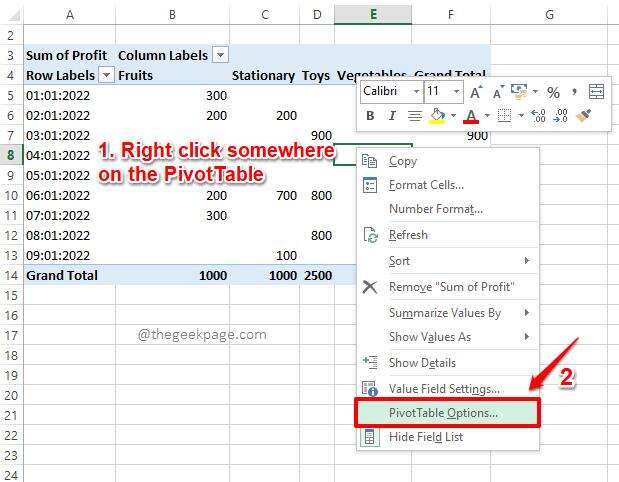Click the increase decimal icon

click(537, 116)
